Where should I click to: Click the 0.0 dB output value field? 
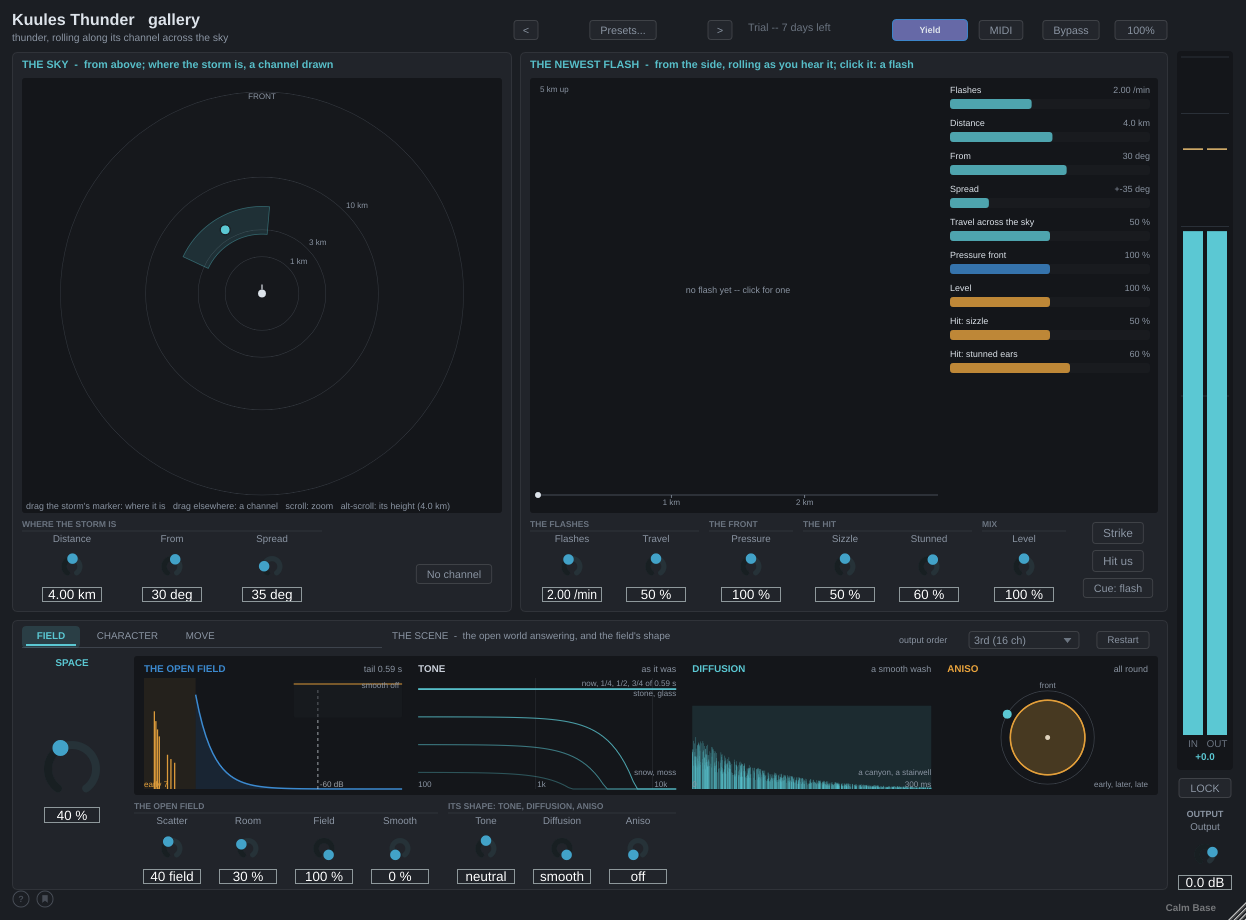click(1205, 882)
